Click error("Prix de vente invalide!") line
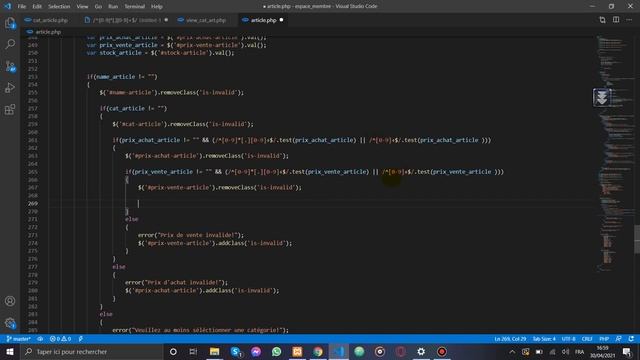 [x=191, y=235]
